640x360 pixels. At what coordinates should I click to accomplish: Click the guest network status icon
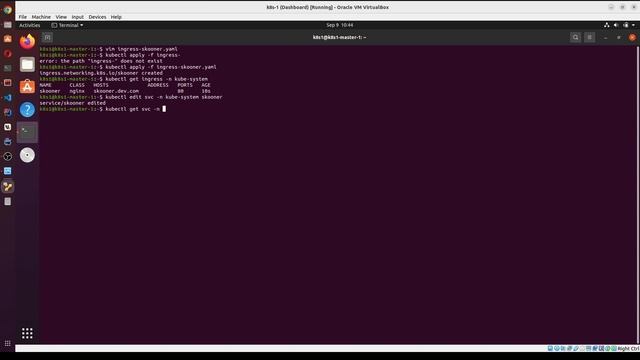[607, 25]
